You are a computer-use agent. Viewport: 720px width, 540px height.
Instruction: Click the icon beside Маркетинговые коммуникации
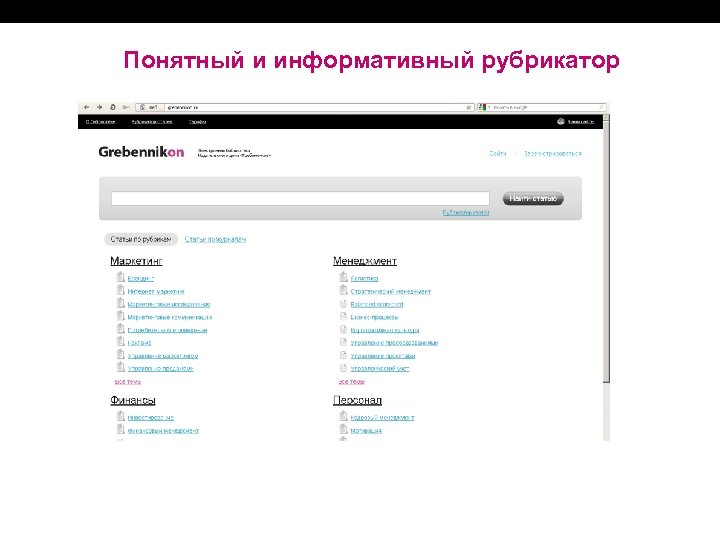[120, 315]
